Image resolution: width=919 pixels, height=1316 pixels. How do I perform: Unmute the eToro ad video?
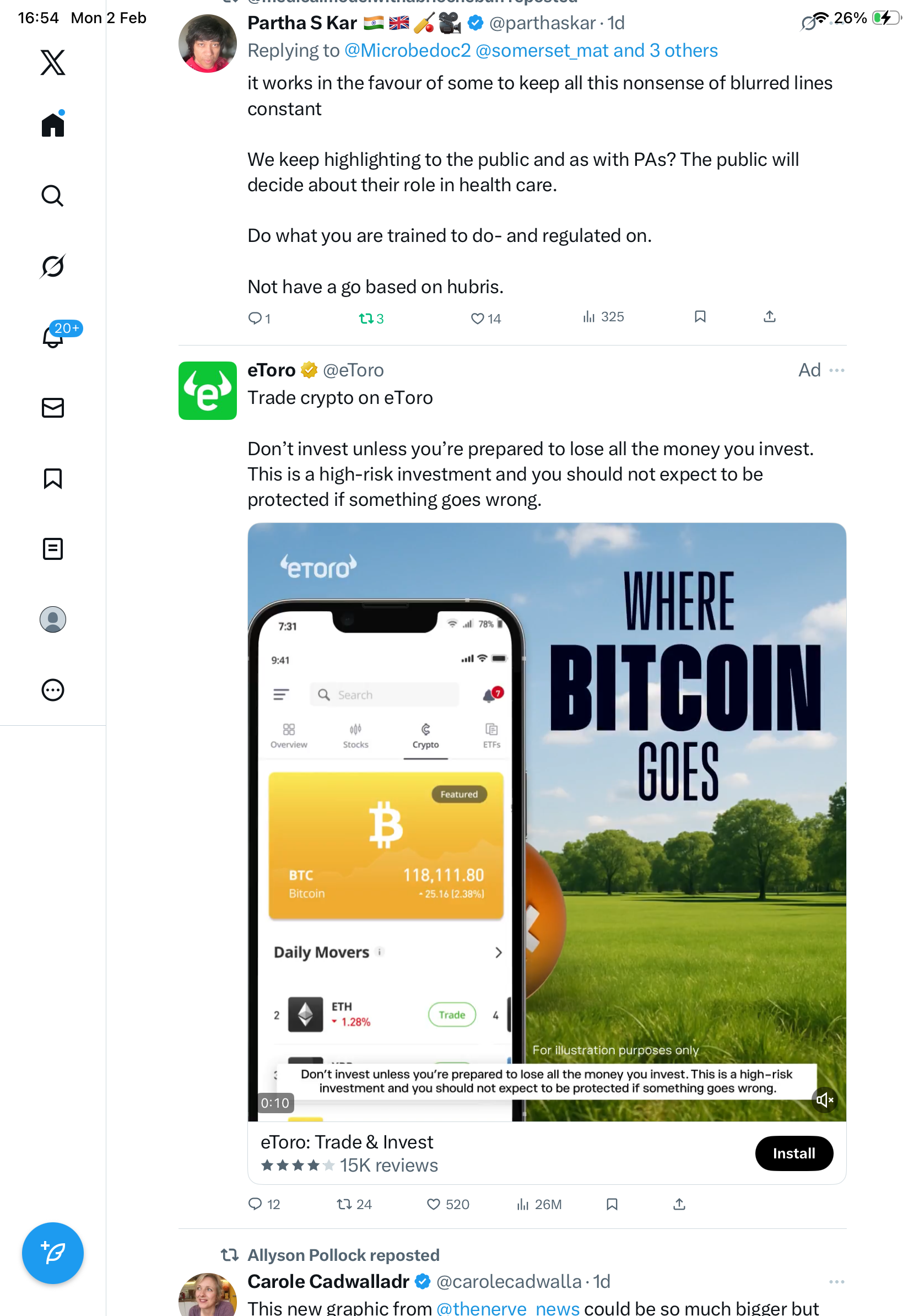pos(824,1099)
